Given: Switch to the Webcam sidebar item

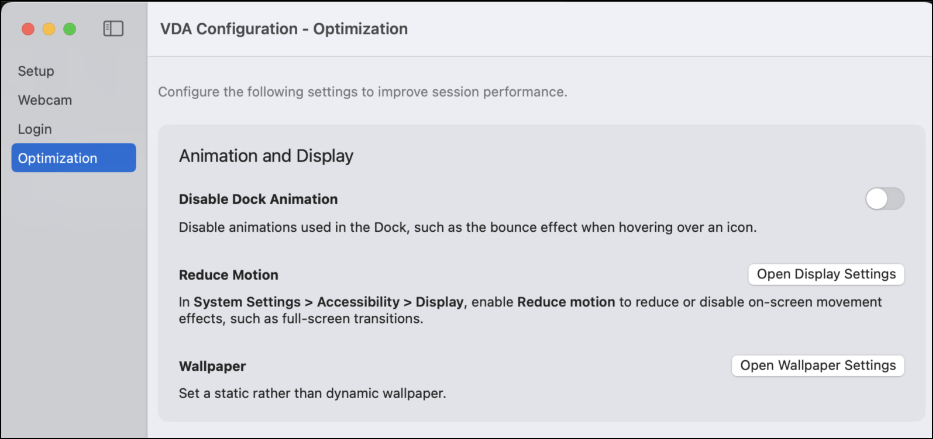Looking at the screenshot, I should [x=45, y=100].
